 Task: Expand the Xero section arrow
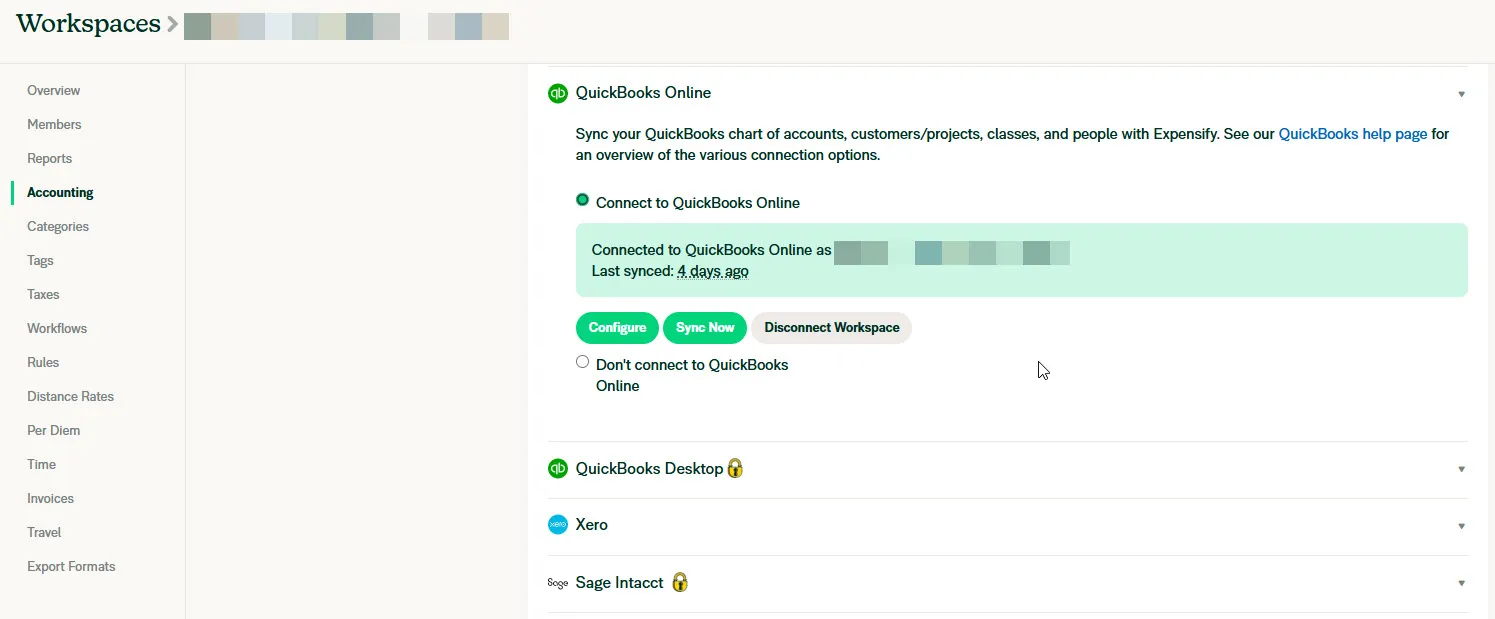(1461, 526)
